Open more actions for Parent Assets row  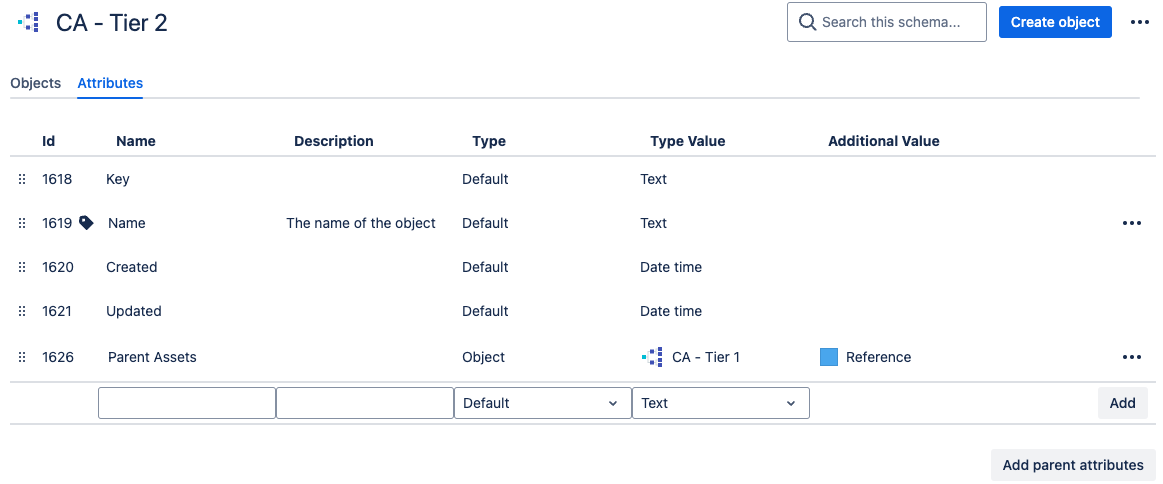point(1131,357)
